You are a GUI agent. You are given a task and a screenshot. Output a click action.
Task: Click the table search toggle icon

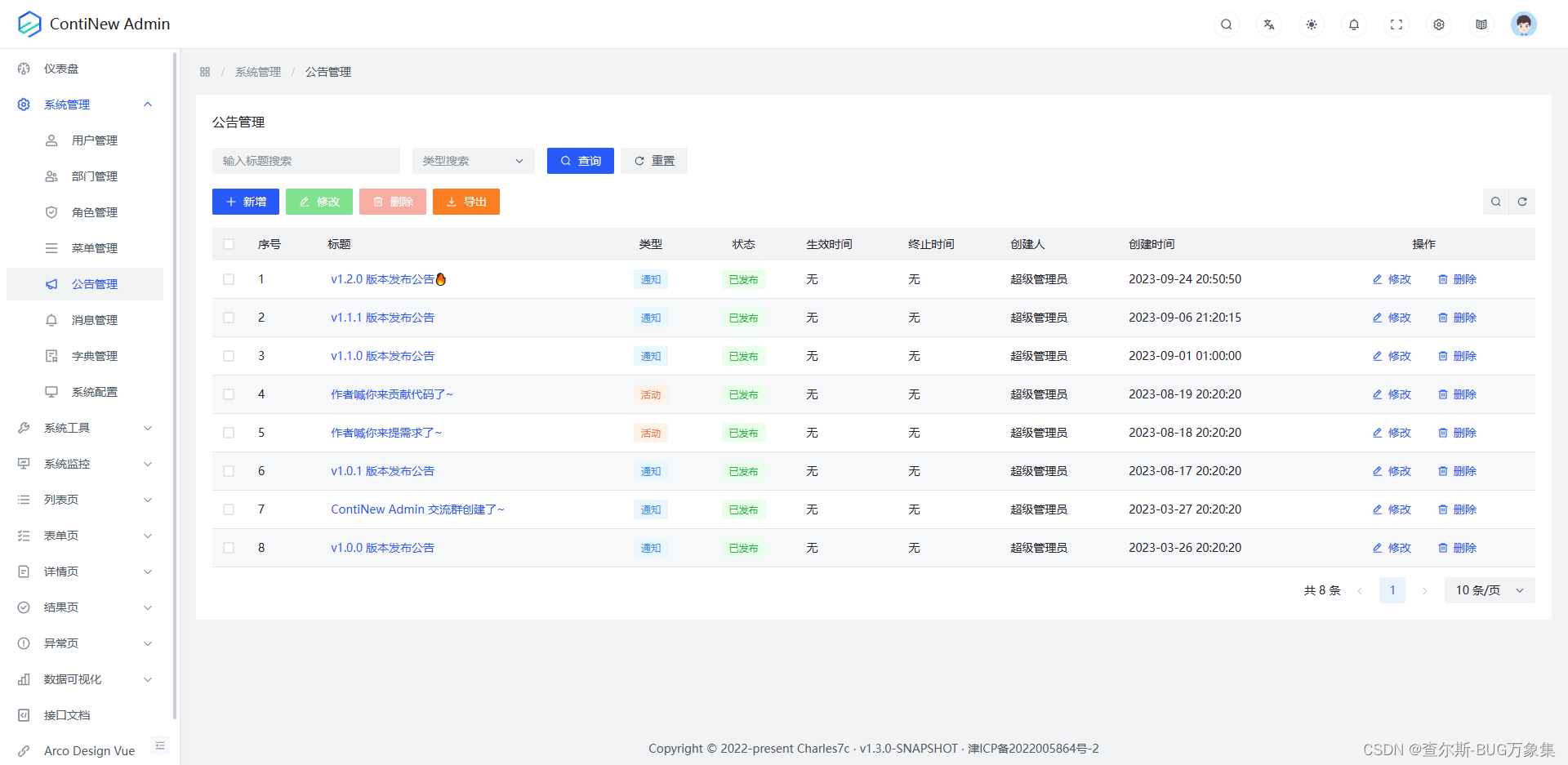[1496, 202]
